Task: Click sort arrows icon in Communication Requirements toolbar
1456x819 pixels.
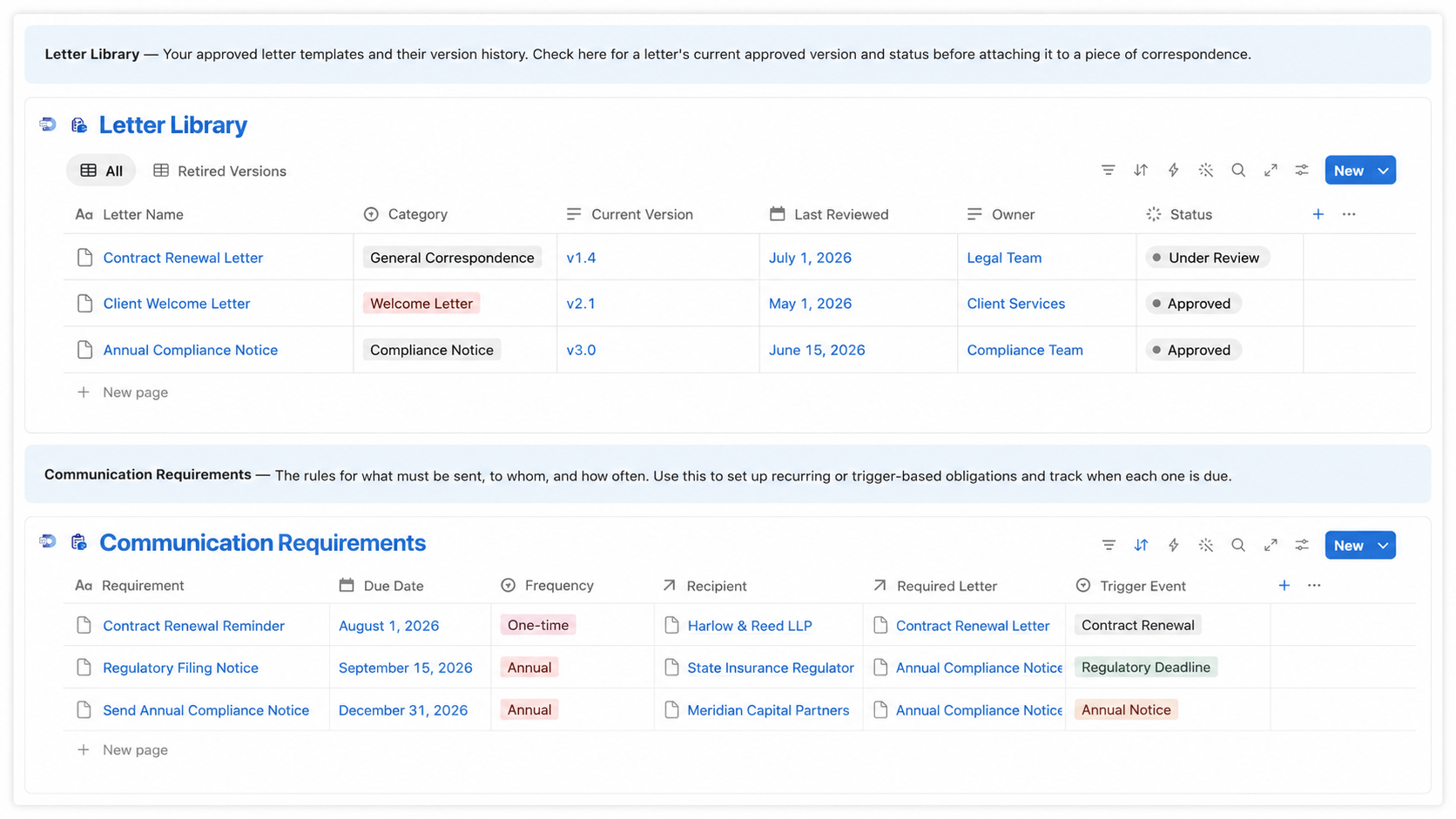Action: (x=1141, y=545)
